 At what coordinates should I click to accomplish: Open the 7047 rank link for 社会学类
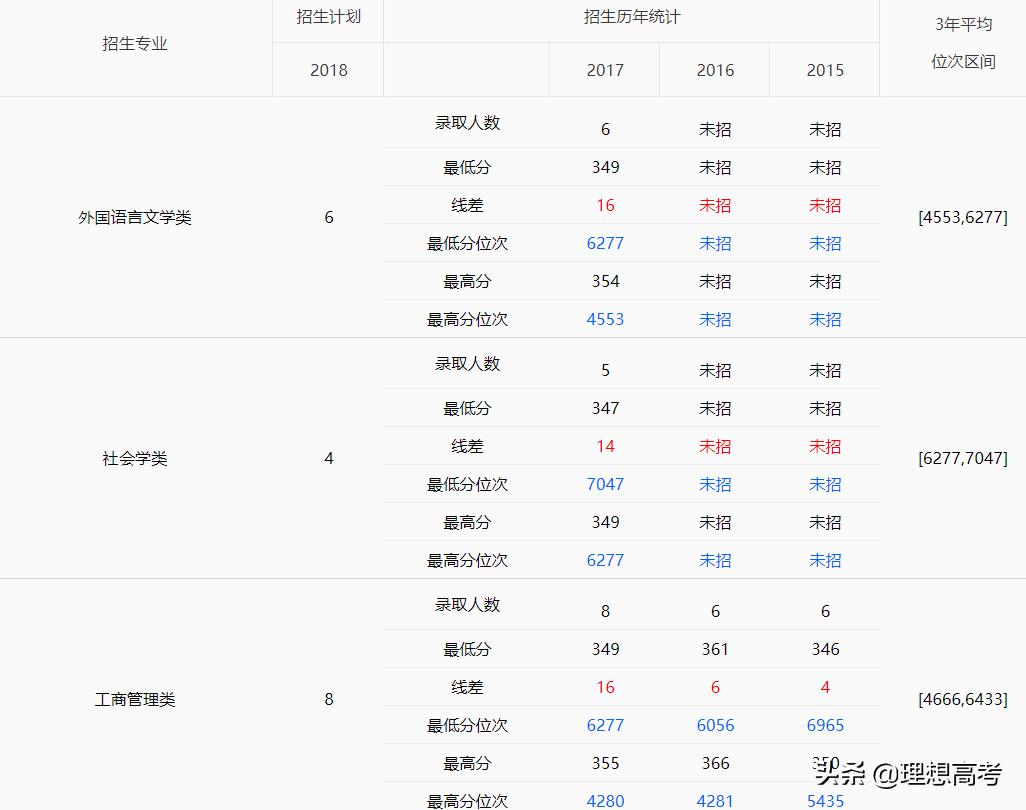[x=605, y=484]
